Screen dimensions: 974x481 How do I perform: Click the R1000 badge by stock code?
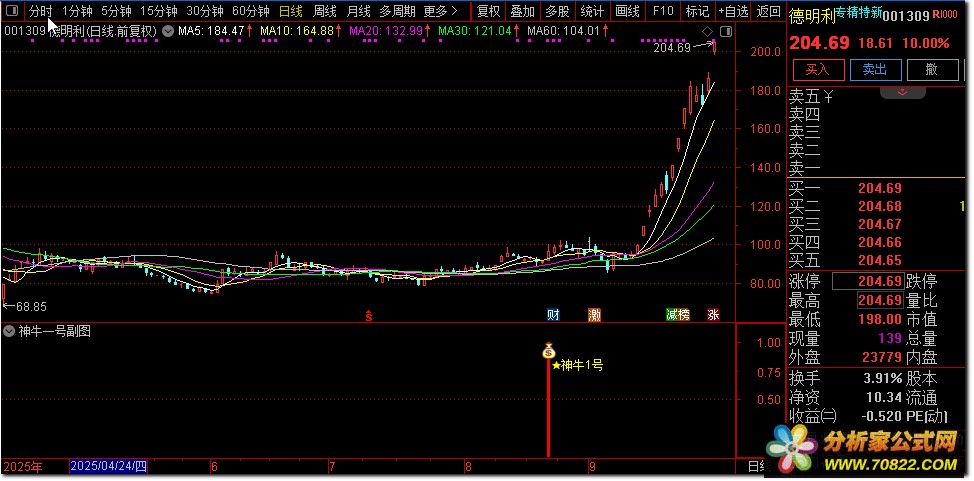click(945, 15)
